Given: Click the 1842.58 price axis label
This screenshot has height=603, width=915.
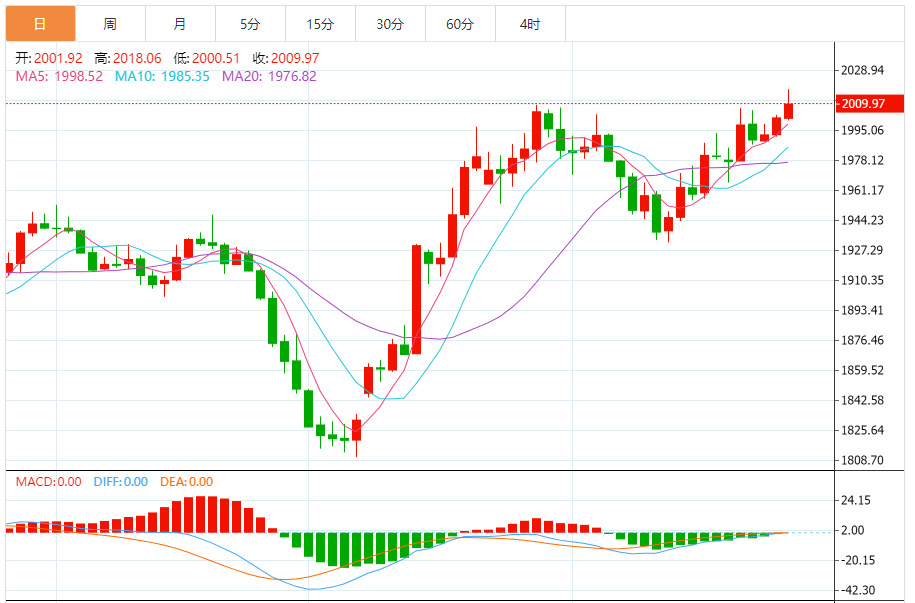Looking at the screenshot, I should click(x=862, y=400).
